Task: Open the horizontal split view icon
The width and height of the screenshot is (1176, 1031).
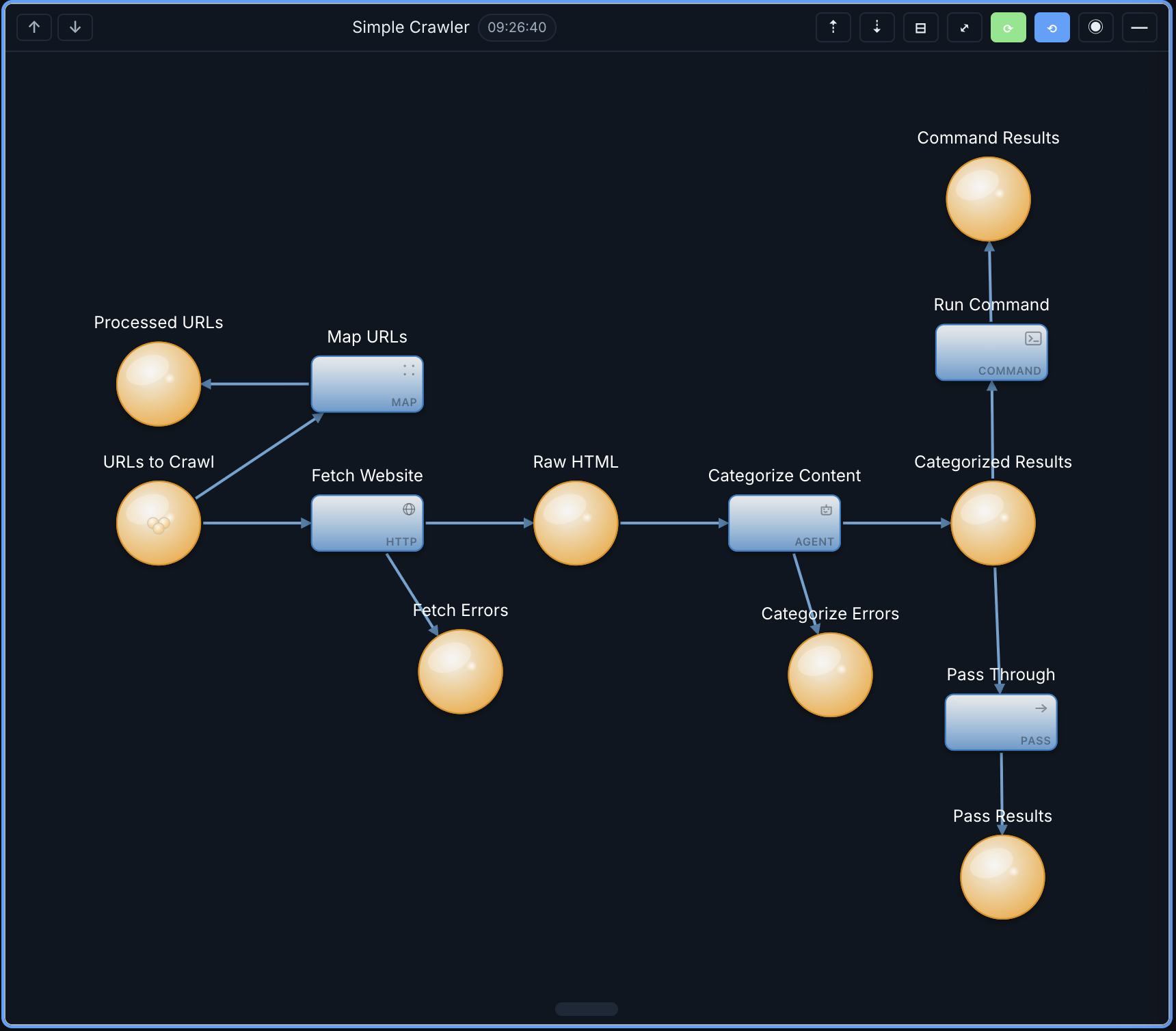Action: (x=920, y=27)
